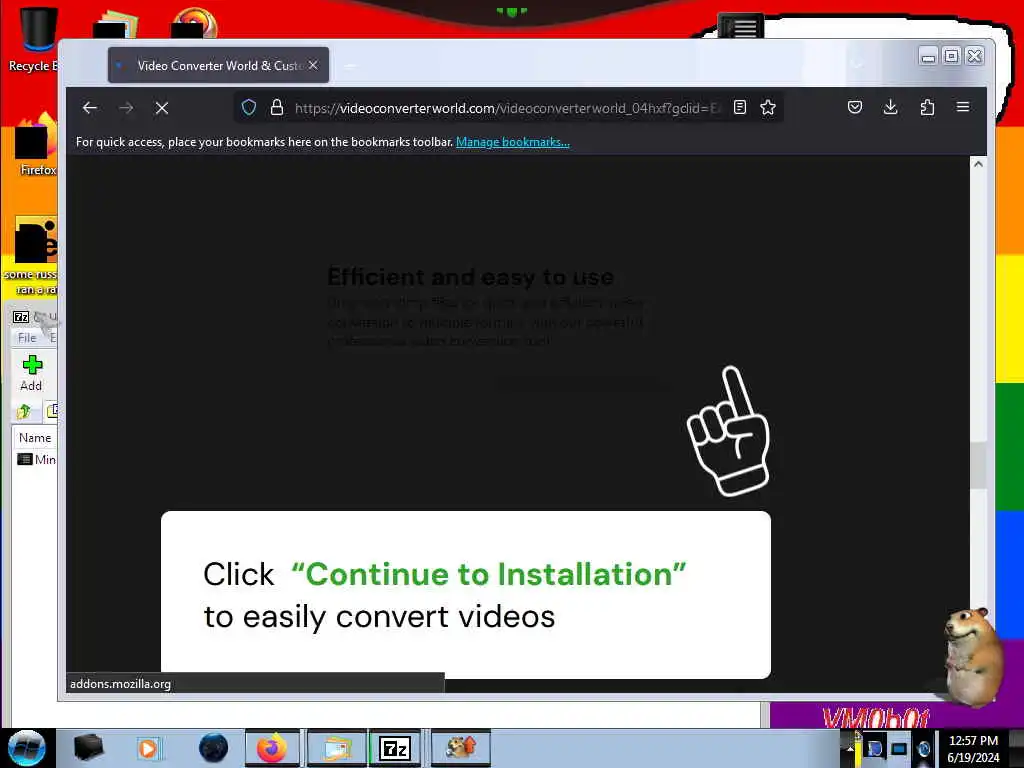Switch to the 7-Zip taskbar button

pyautogui.click(x=394, y=748)
